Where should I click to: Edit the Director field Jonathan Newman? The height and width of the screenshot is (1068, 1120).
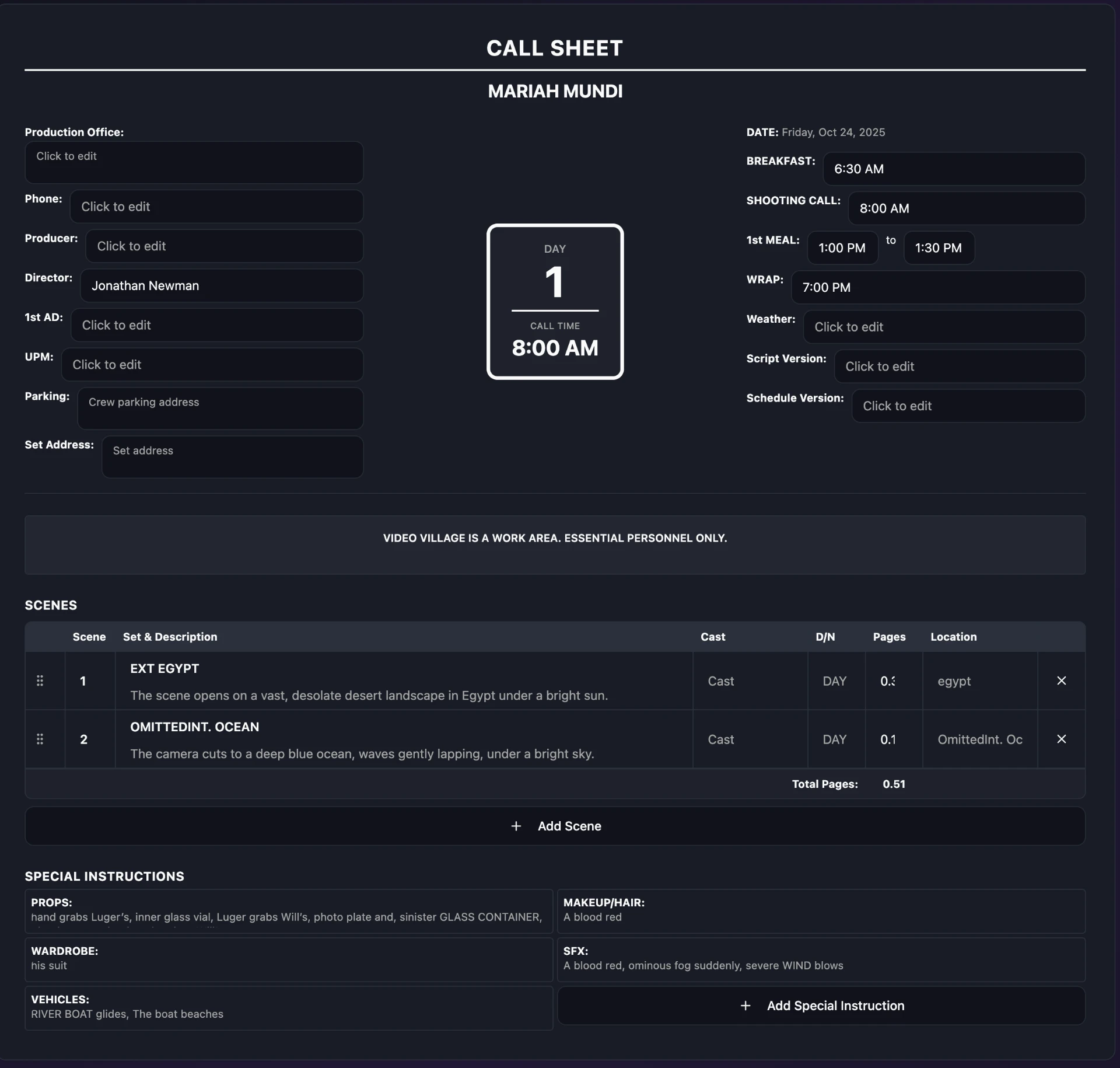[x=222, y=285]
